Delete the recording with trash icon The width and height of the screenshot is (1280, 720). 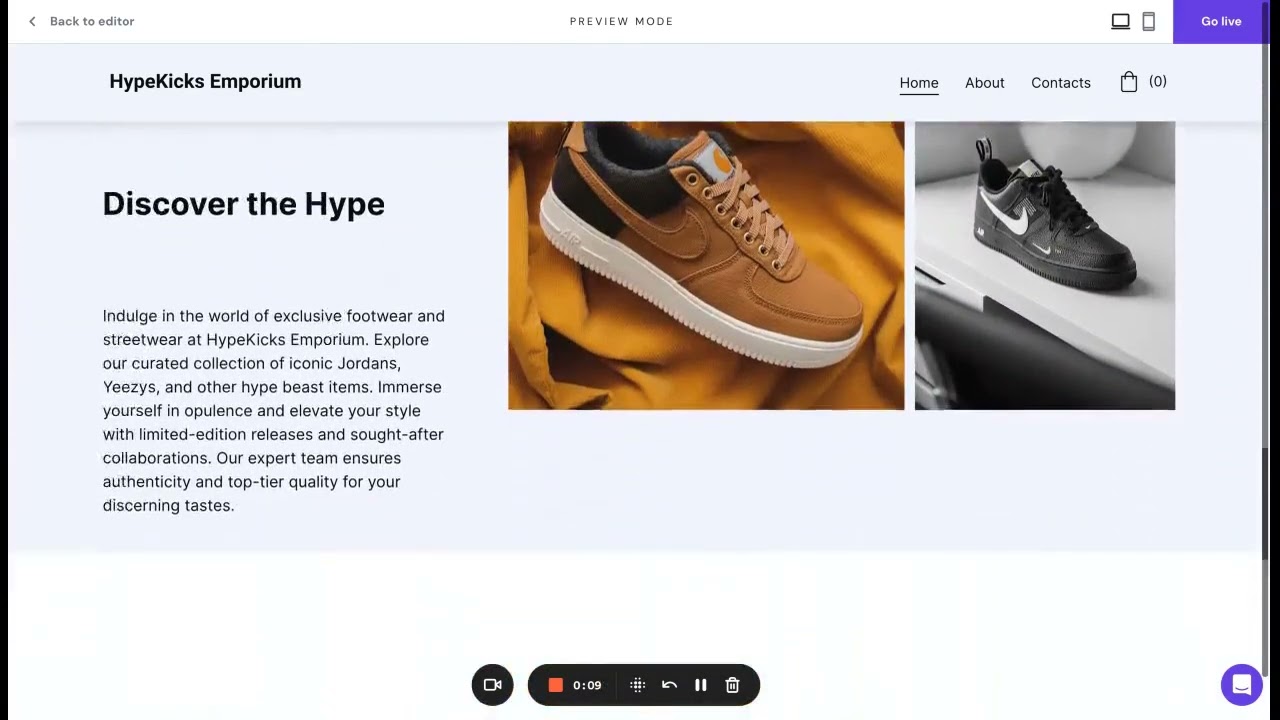tap(732, 685)
